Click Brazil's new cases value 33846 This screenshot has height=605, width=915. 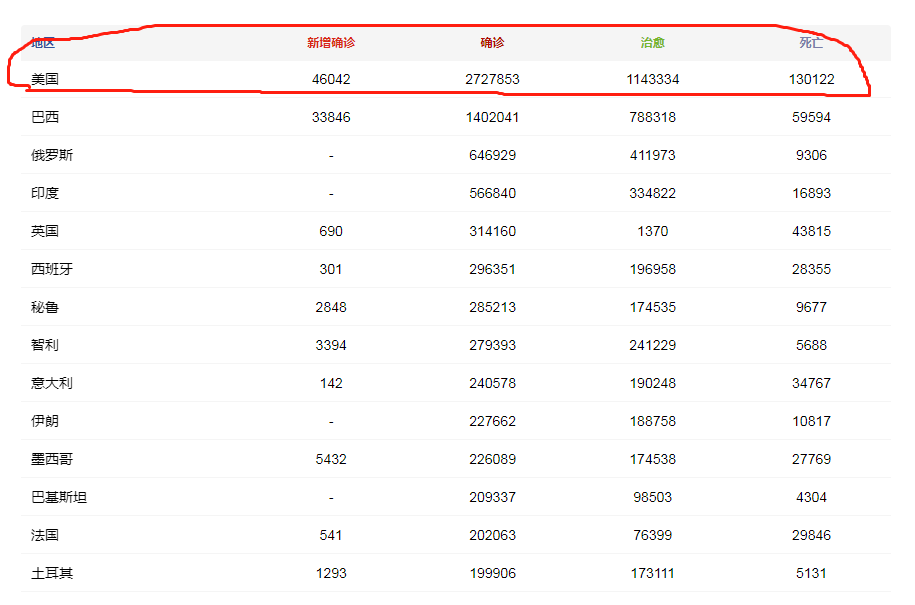coord(331,117)
